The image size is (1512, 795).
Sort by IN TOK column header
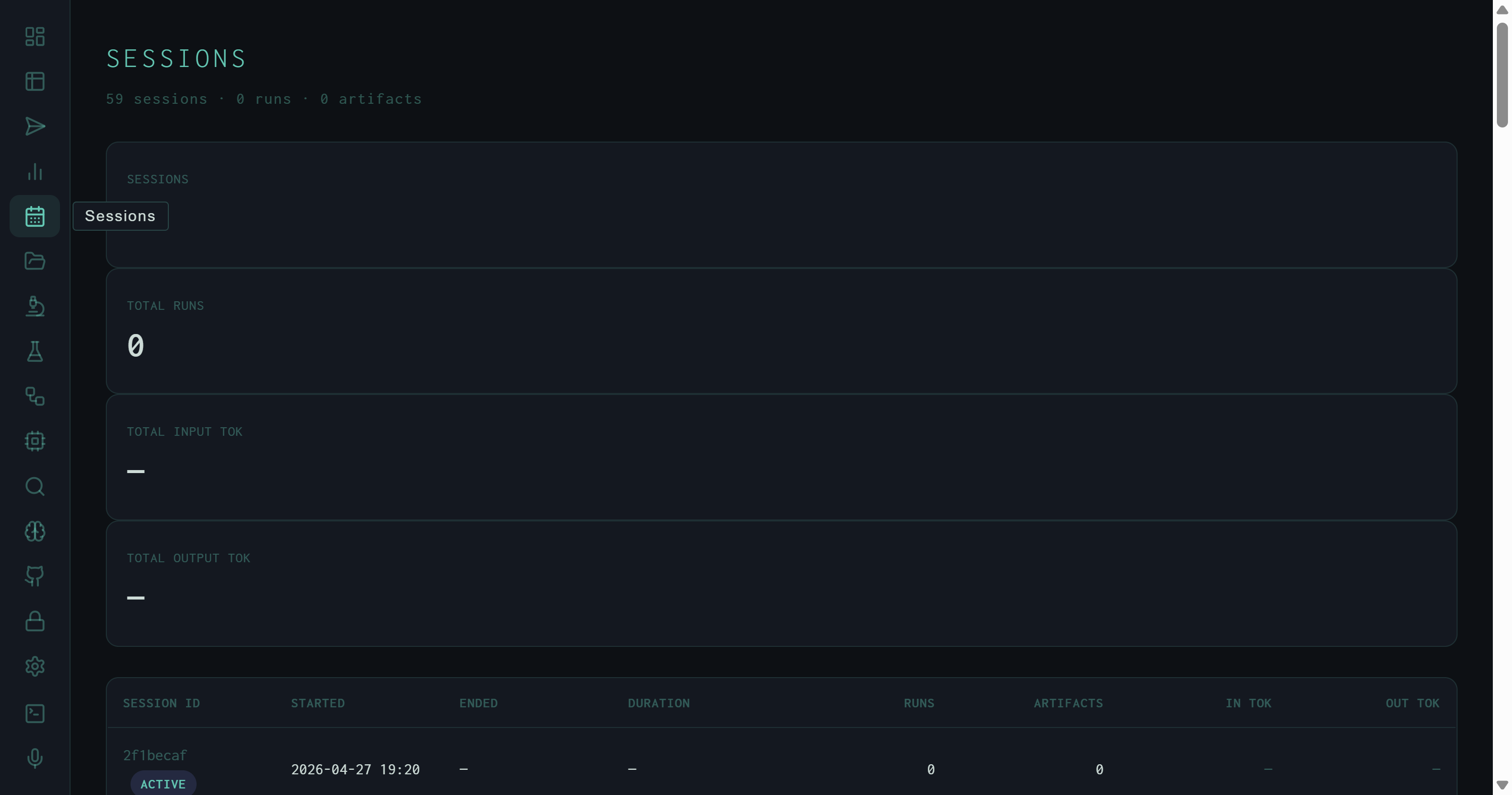pyautogui.click(x=1248, y=703)
